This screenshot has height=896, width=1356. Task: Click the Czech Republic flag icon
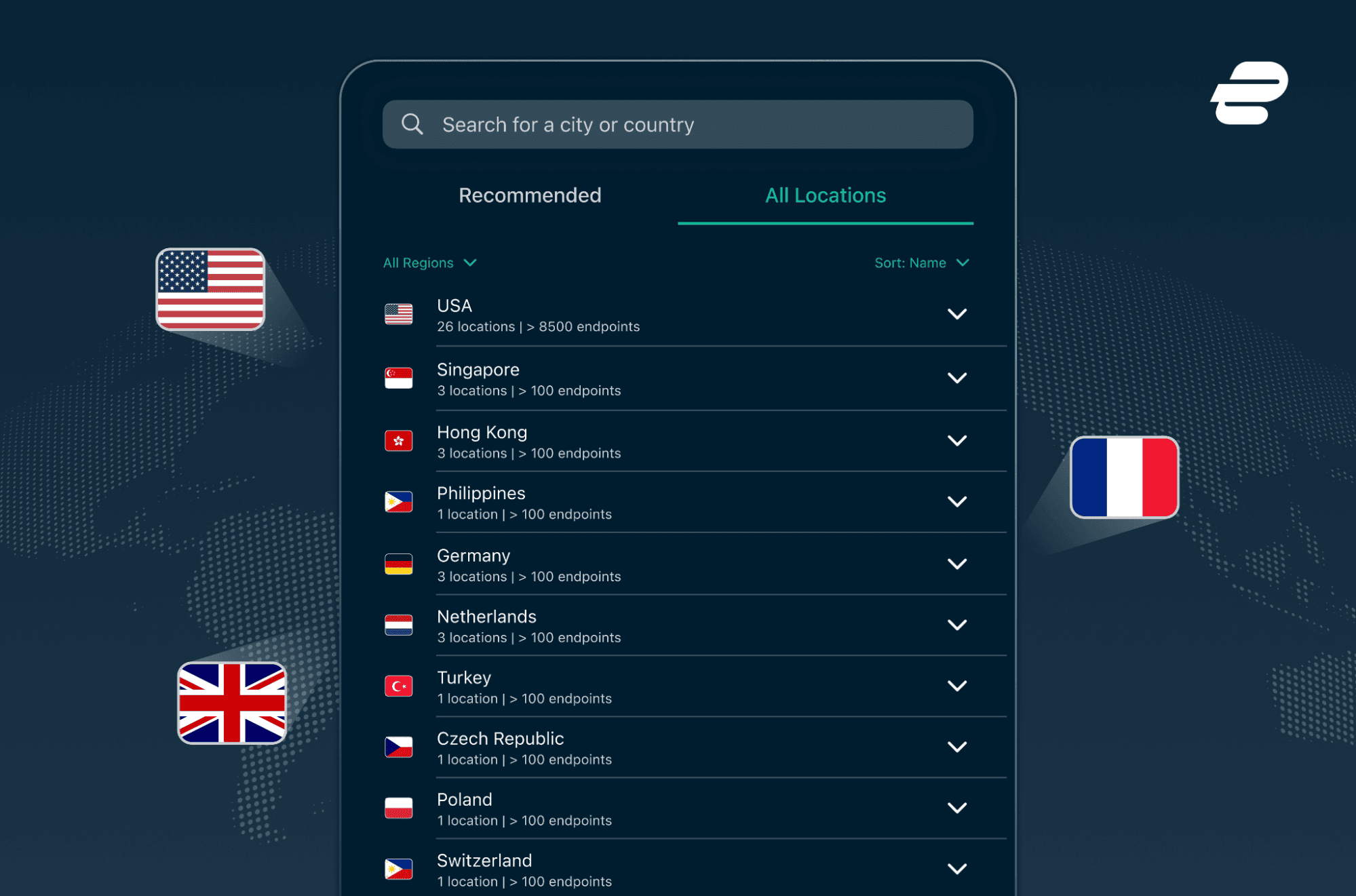coord(398,747)
